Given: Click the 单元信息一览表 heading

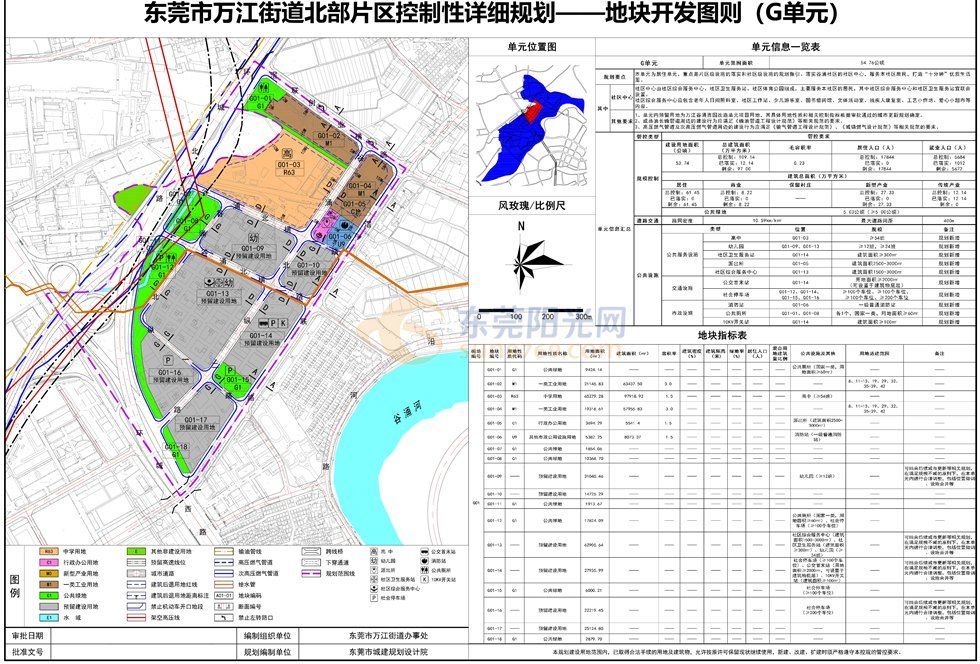Looking at the screenshot, I should pyautogui.click(x=786, y=47).
